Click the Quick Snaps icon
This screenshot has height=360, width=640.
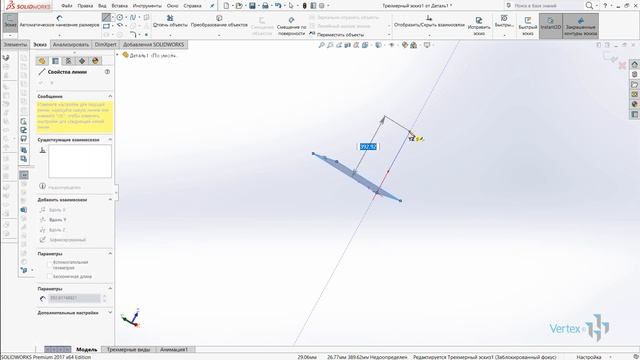pos(504,18)
